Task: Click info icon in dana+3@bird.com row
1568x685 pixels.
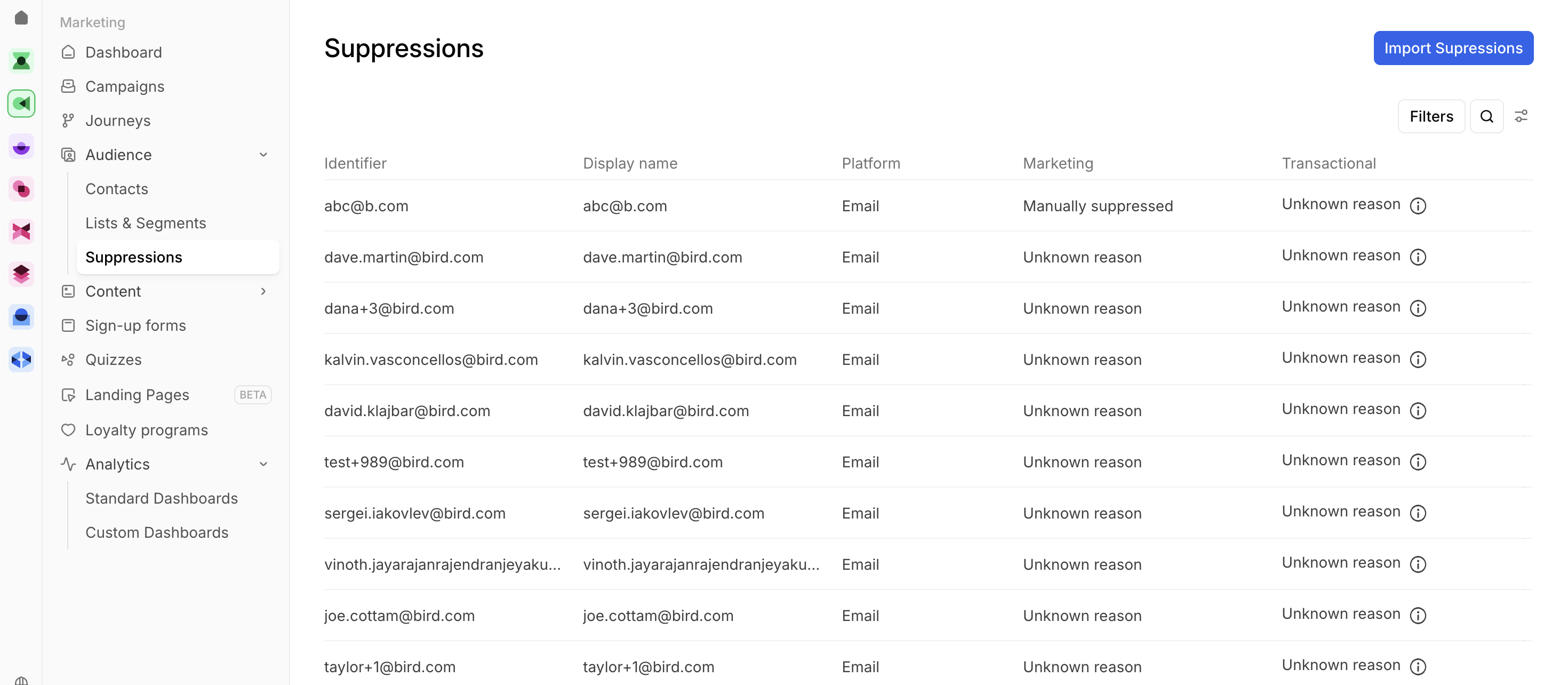Action: tap(1418, 308)
